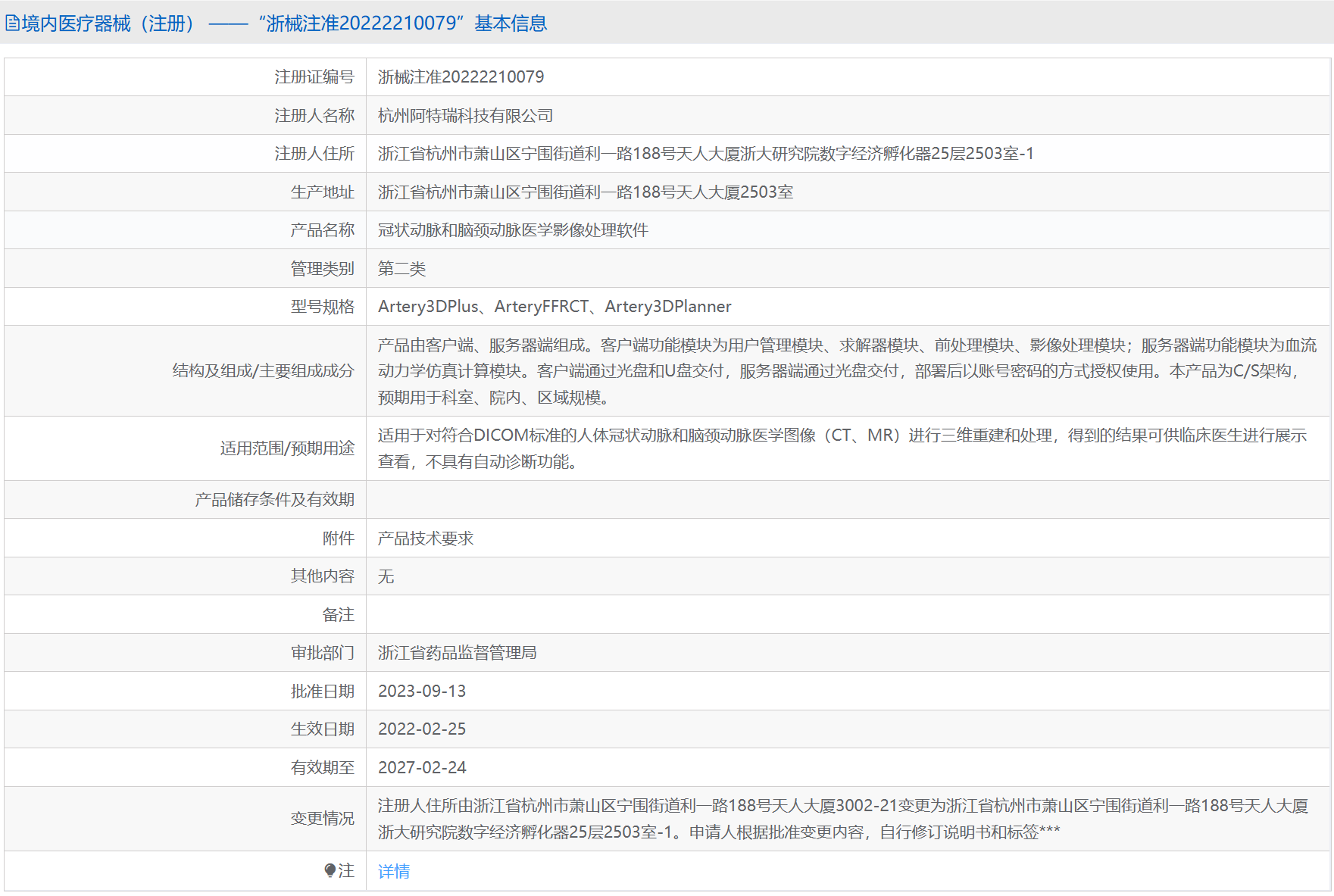Open the 详情 link
The height and width of the screenshot is (896, 1334).
pos(394,871)
